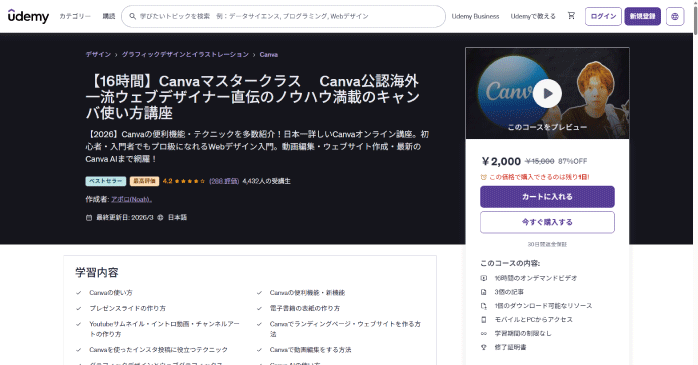
Task: Click the 修了証明書 text
Action: 510,347
